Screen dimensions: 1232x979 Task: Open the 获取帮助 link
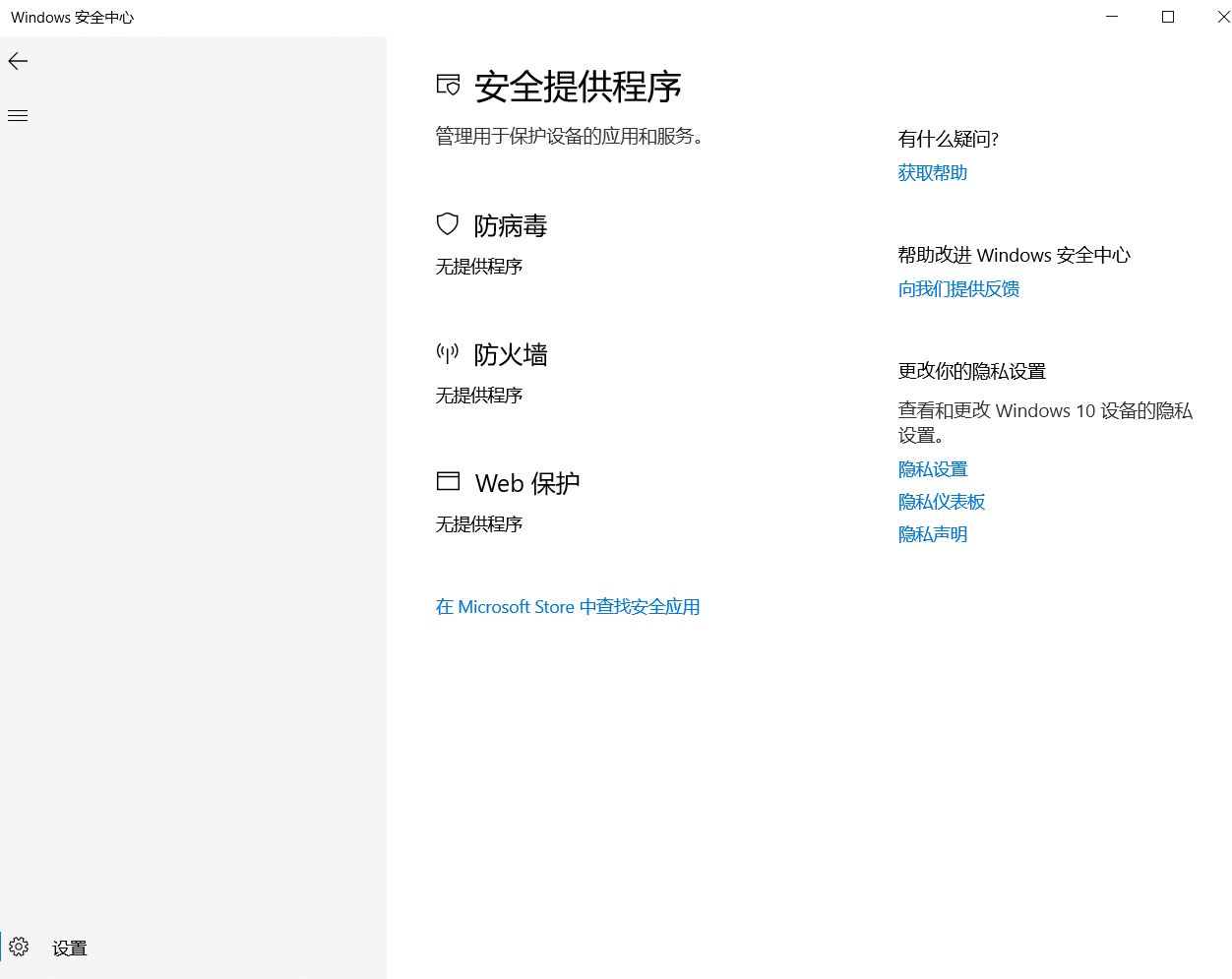pos(932,173)
